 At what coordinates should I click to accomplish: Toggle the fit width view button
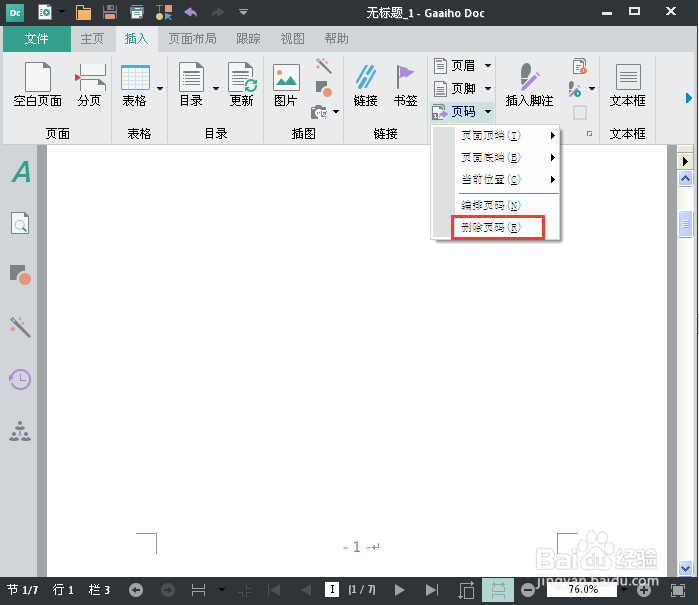coord(498,590)
